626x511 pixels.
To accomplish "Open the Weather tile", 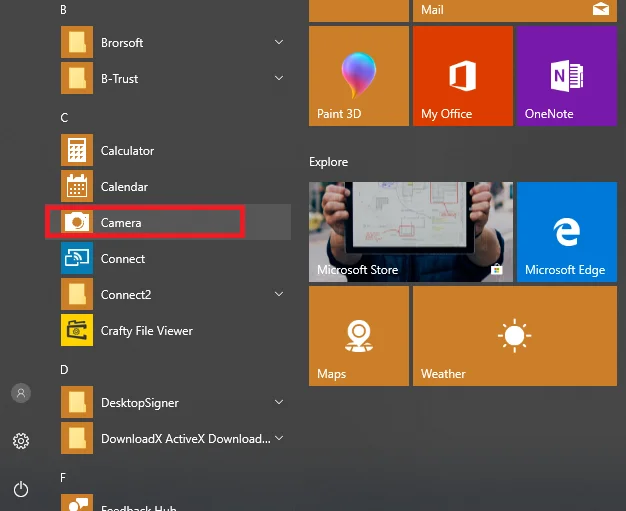I will (515, 336).
